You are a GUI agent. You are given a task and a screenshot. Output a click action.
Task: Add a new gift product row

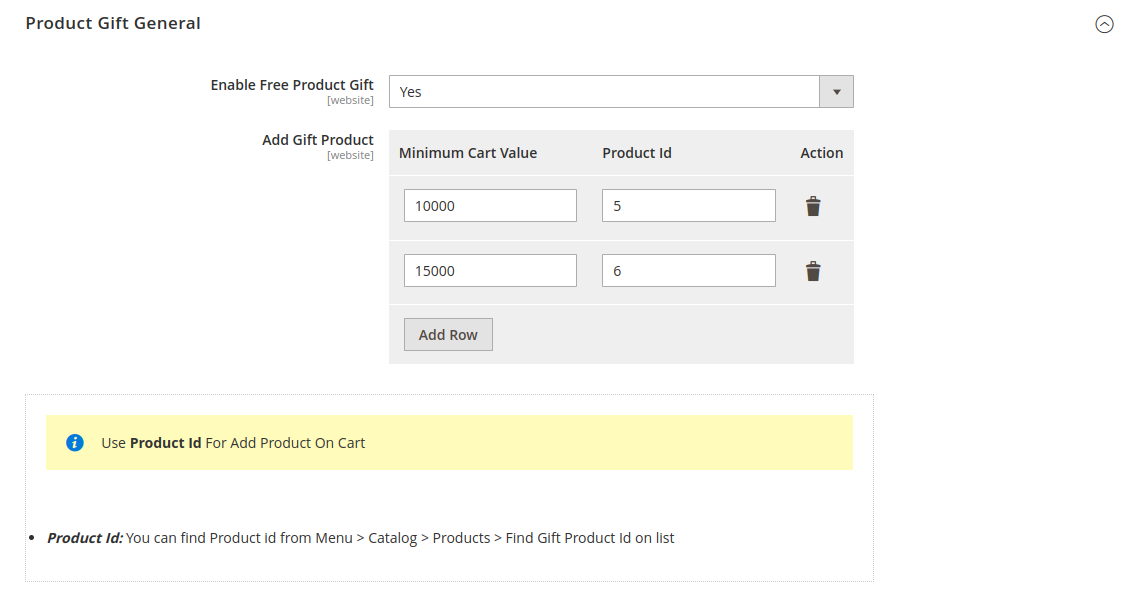coord(448,335)
